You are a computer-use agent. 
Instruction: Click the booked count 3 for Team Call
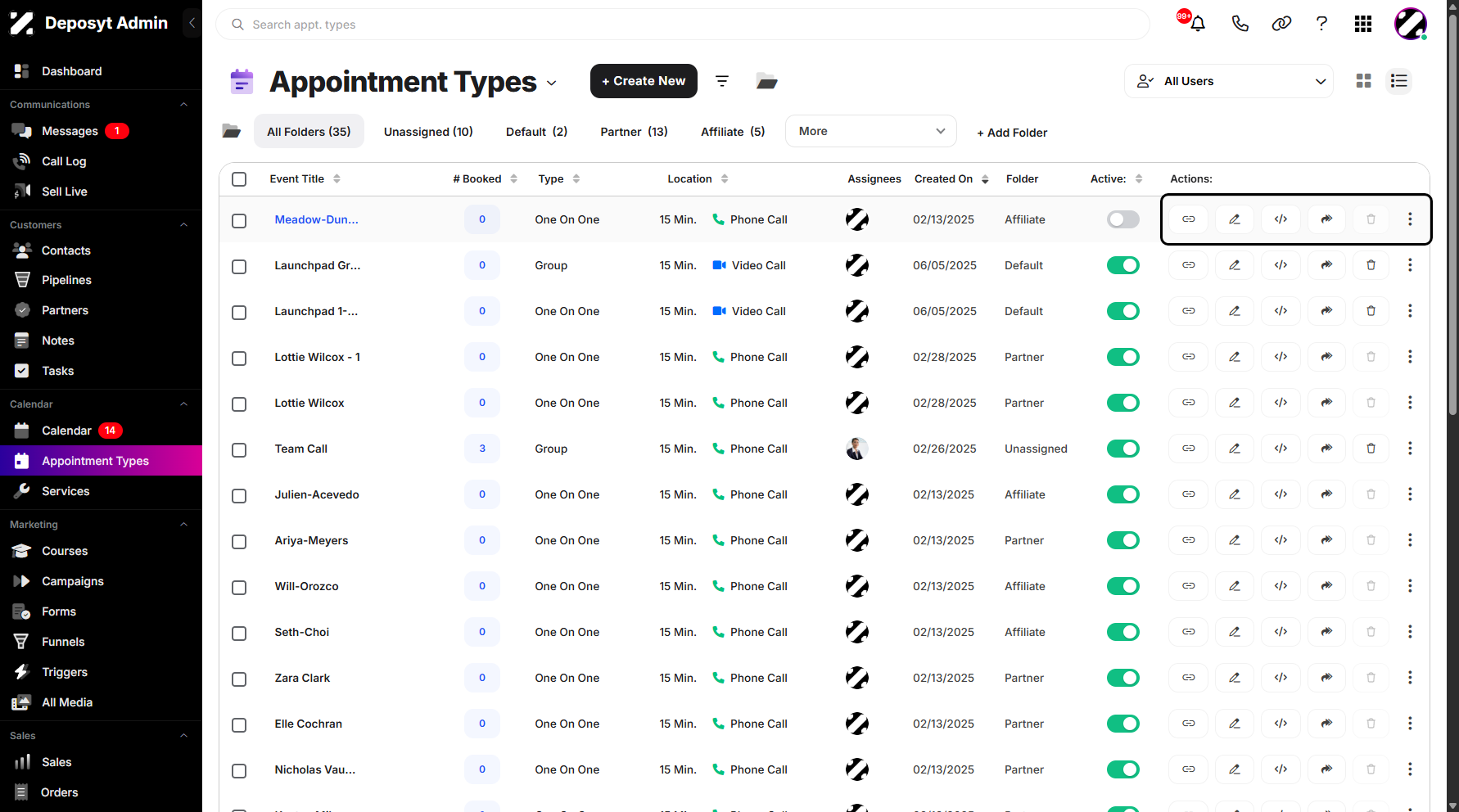point(482,449)
